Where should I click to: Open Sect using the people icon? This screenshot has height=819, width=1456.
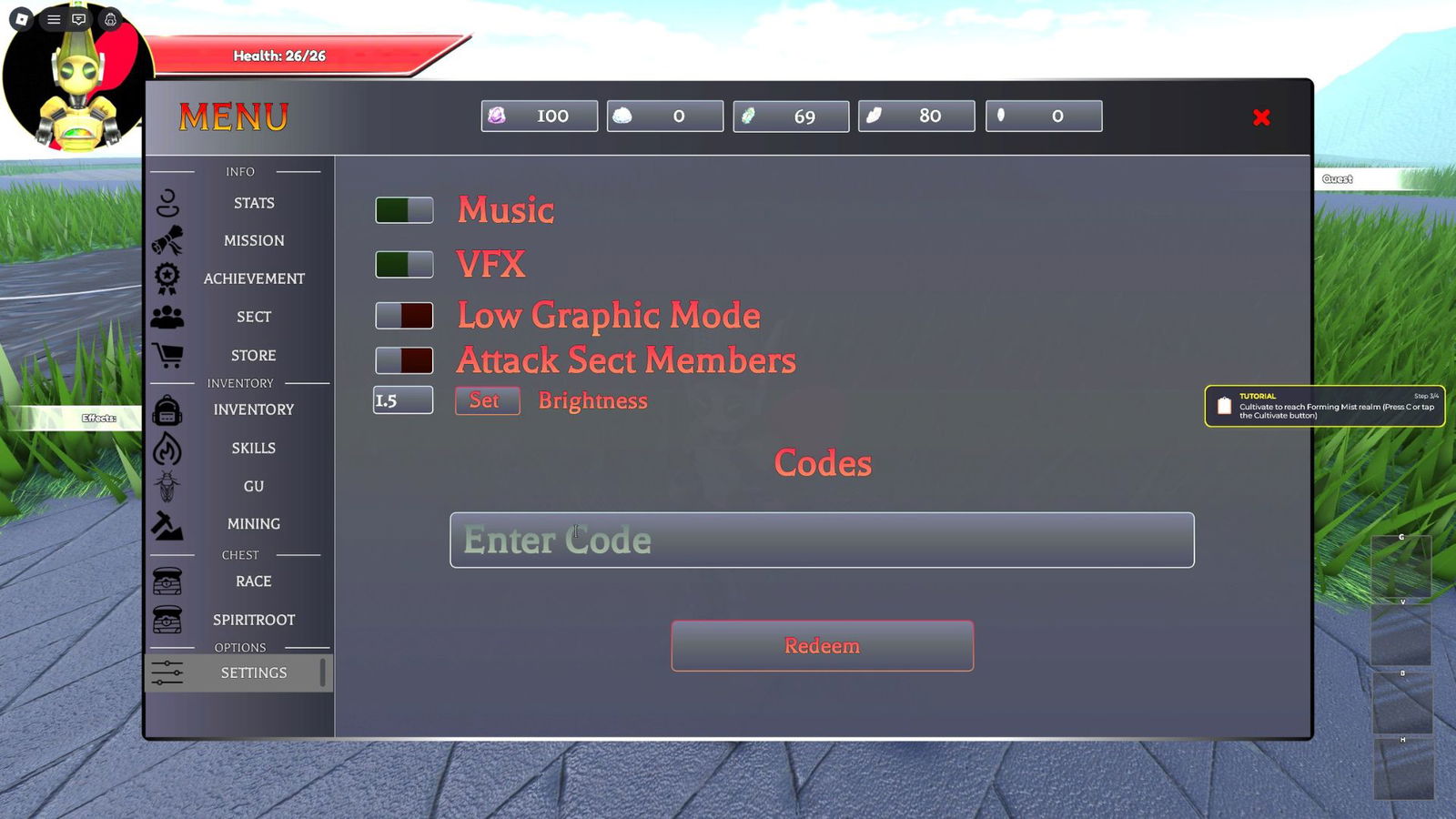coord(167,317)
